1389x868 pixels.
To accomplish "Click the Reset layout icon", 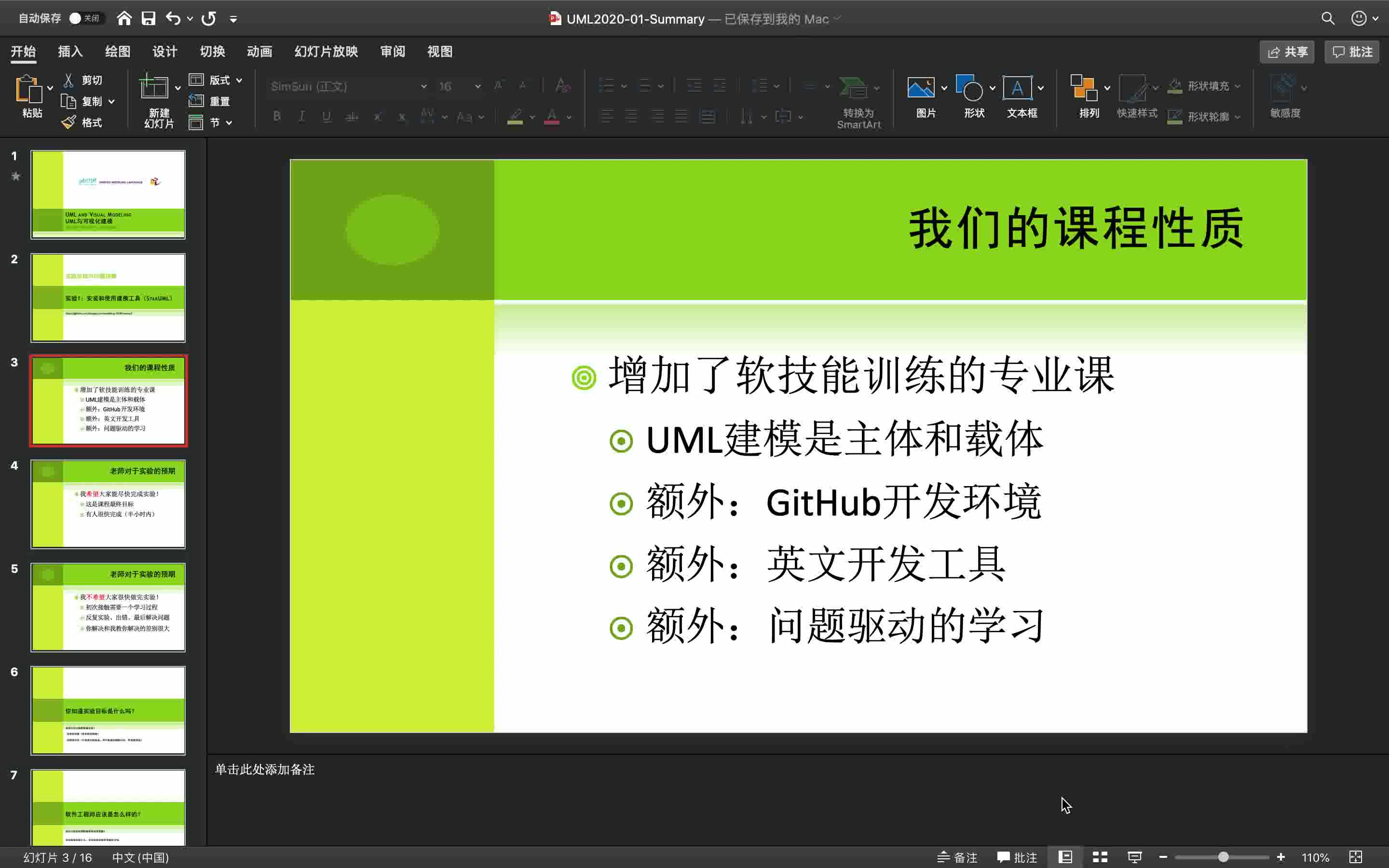I will click(x=196, y=101).
